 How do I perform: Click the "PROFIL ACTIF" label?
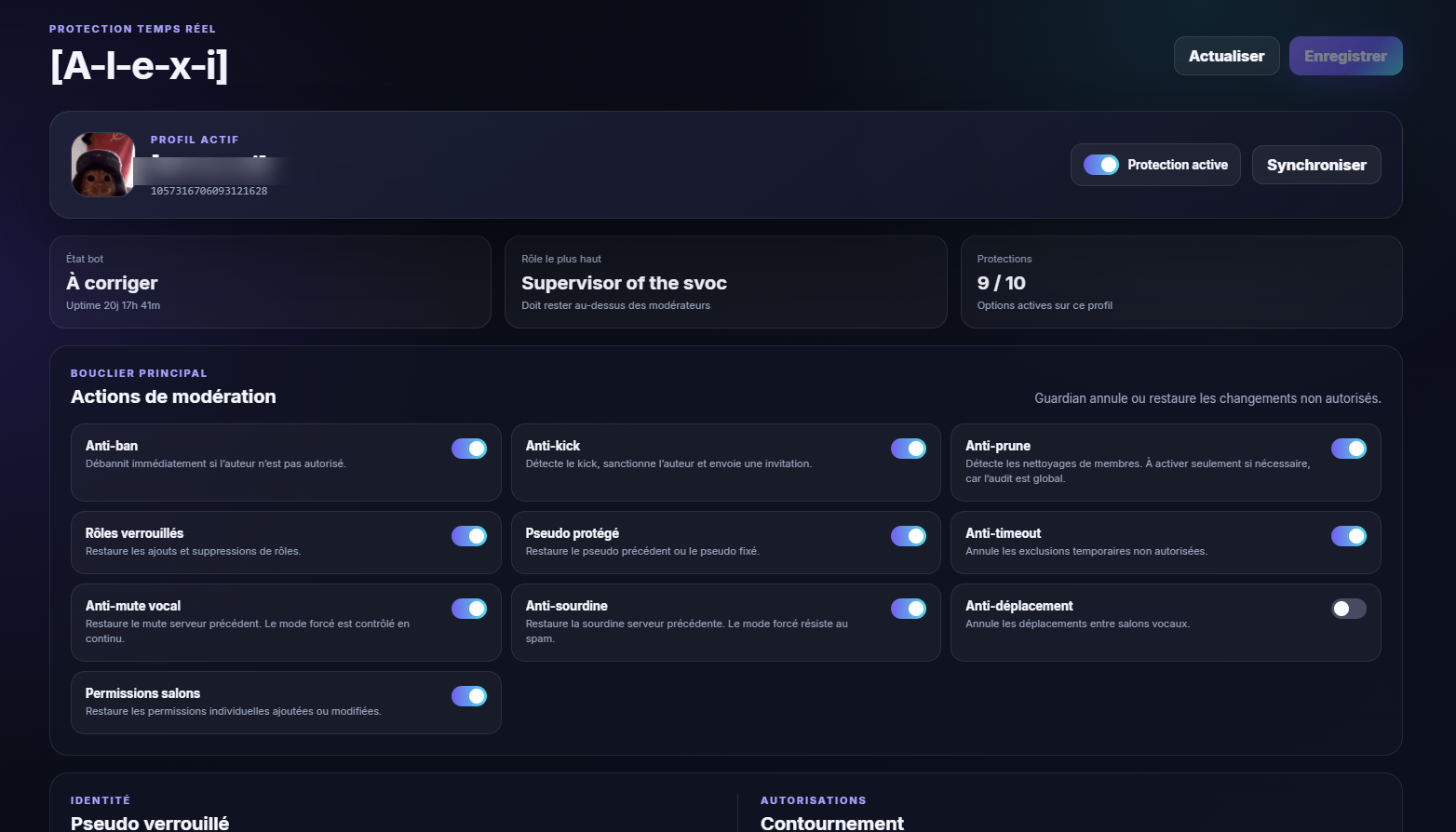[x=195, y=140]
